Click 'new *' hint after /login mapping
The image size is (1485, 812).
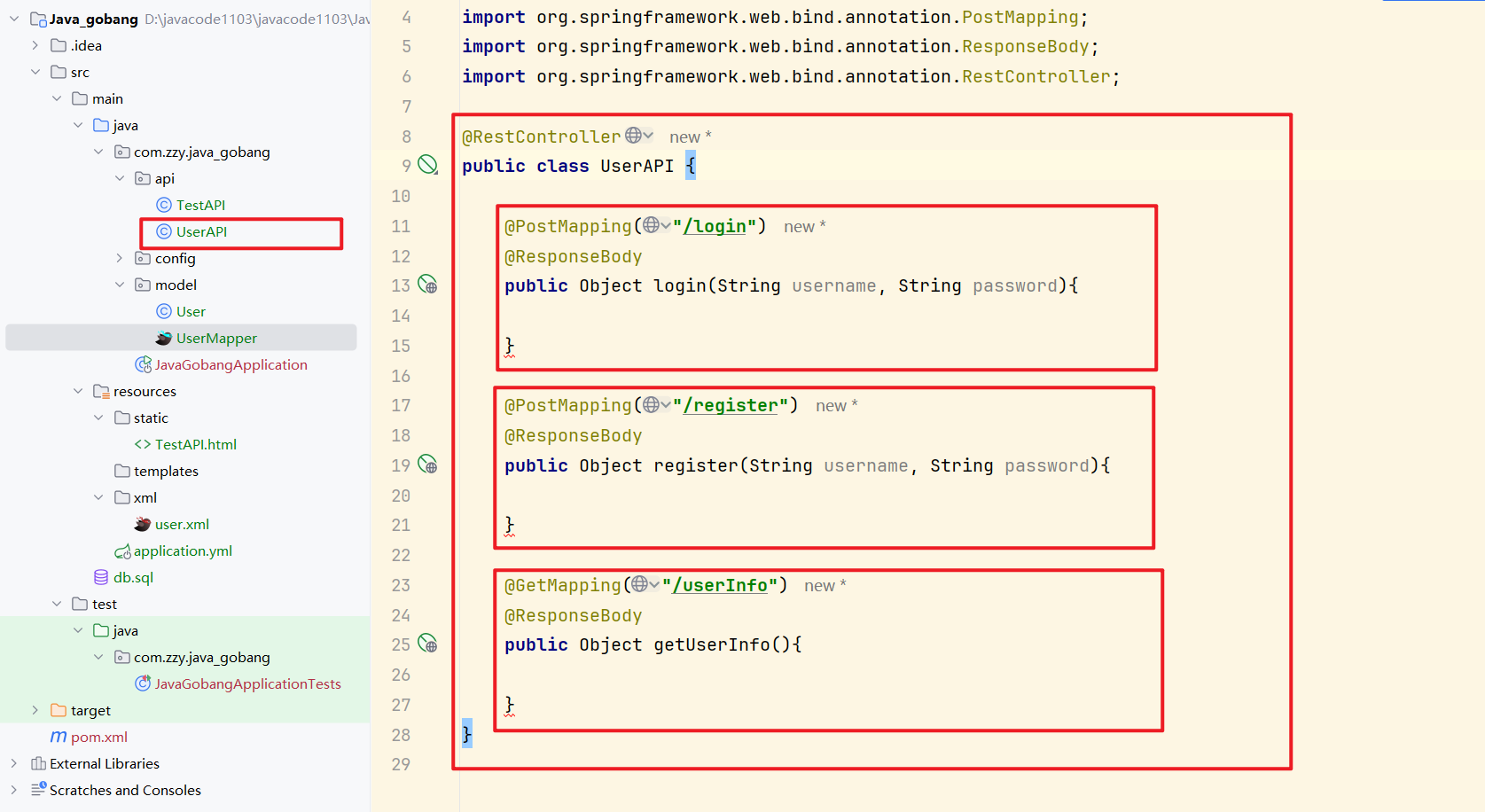(x=805, y=226)
